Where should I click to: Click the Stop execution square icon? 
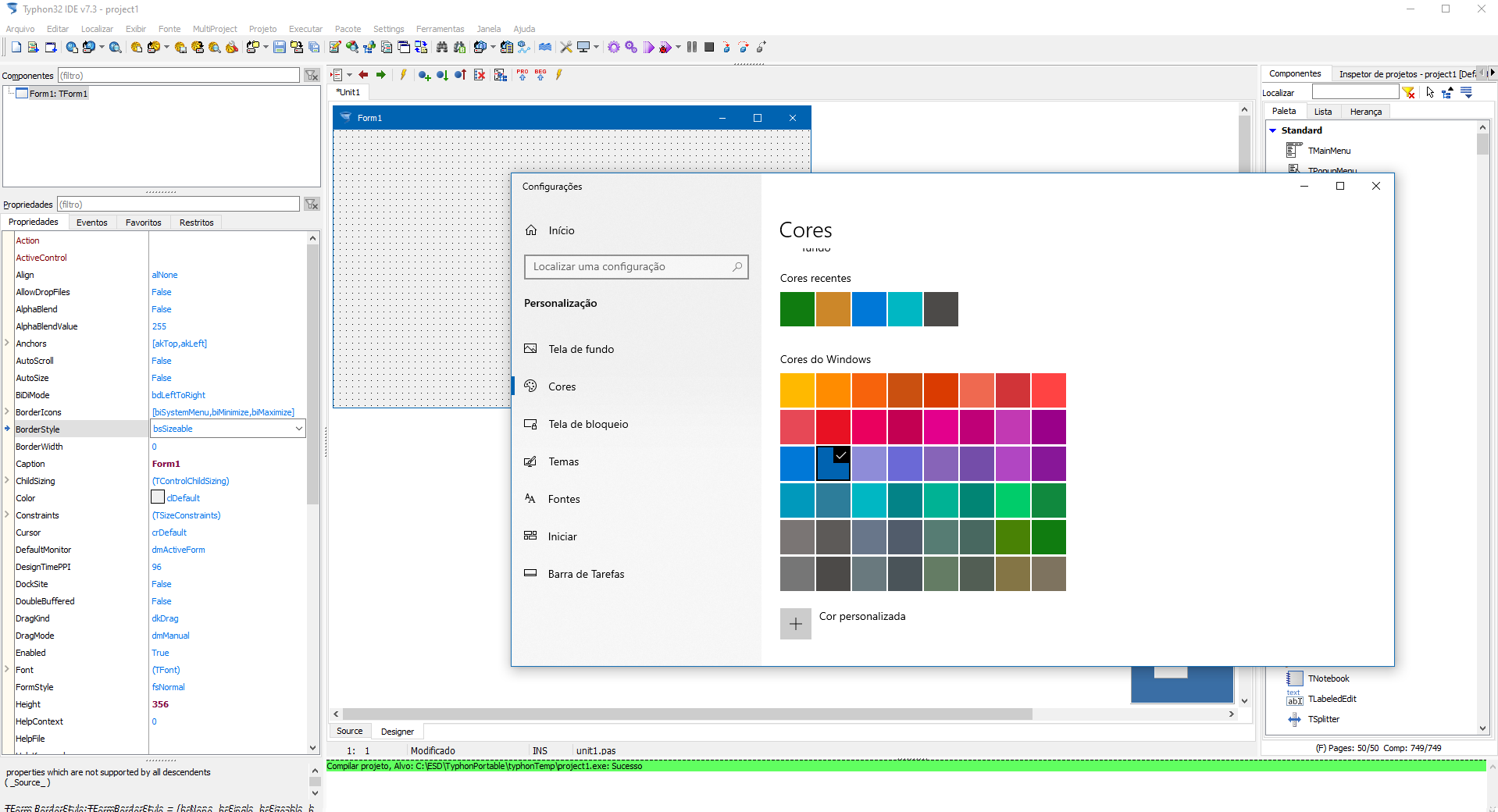click(709, 48)
